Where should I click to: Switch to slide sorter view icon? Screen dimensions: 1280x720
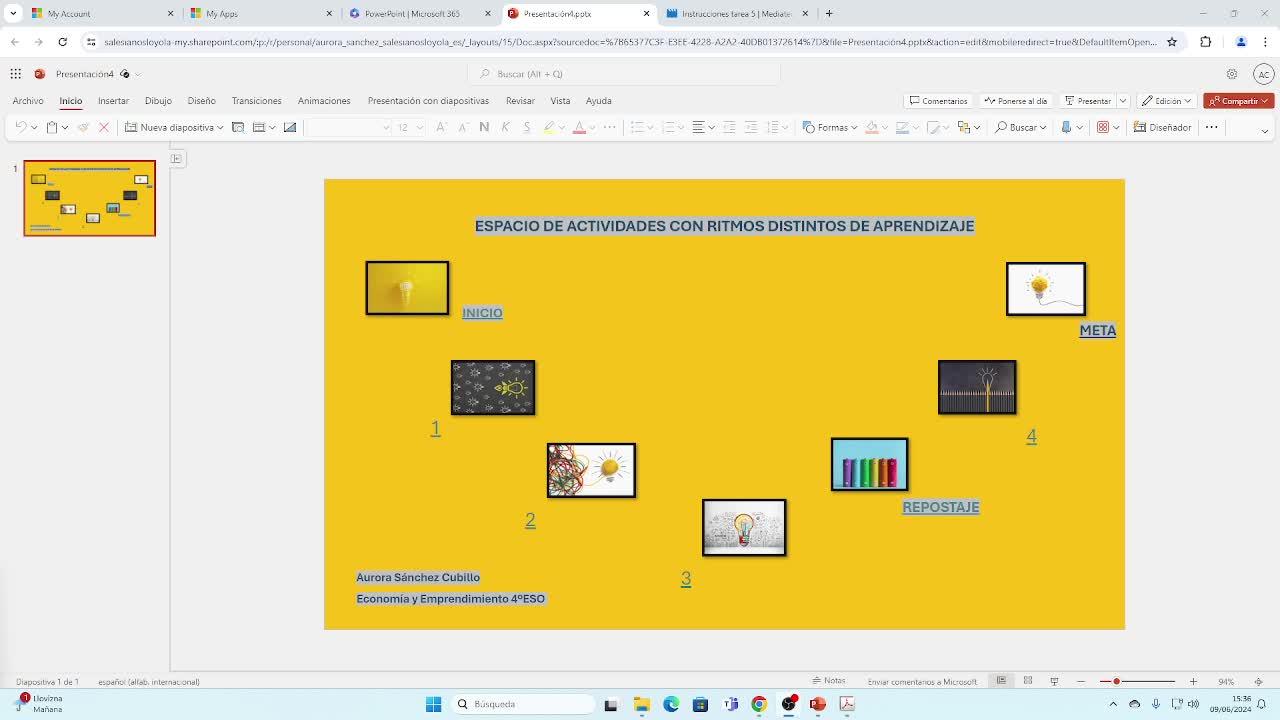click(x=1027, y=681)
